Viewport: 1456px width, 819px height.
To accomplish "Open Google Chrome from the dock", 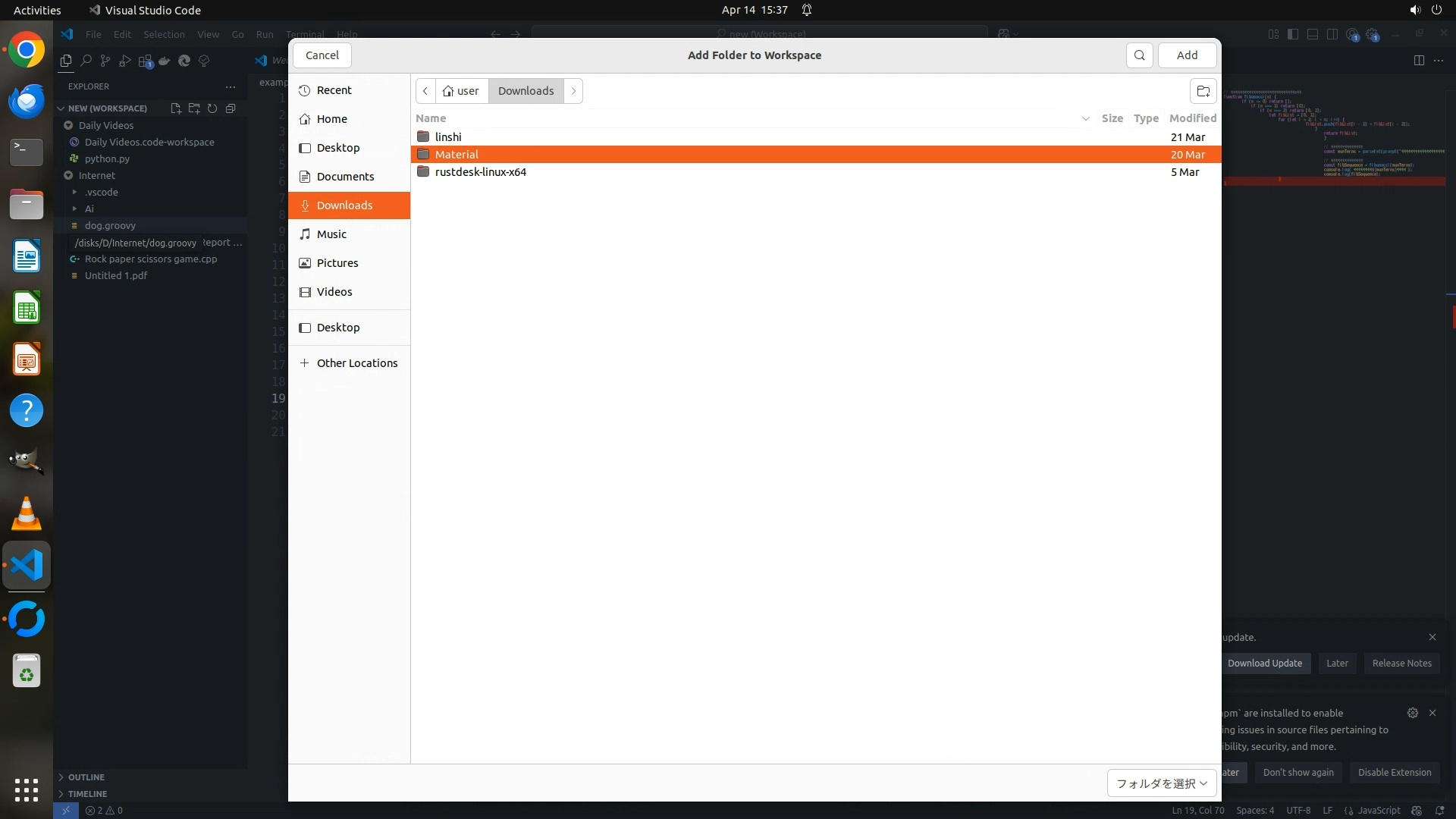I will (x=27, y=50).
